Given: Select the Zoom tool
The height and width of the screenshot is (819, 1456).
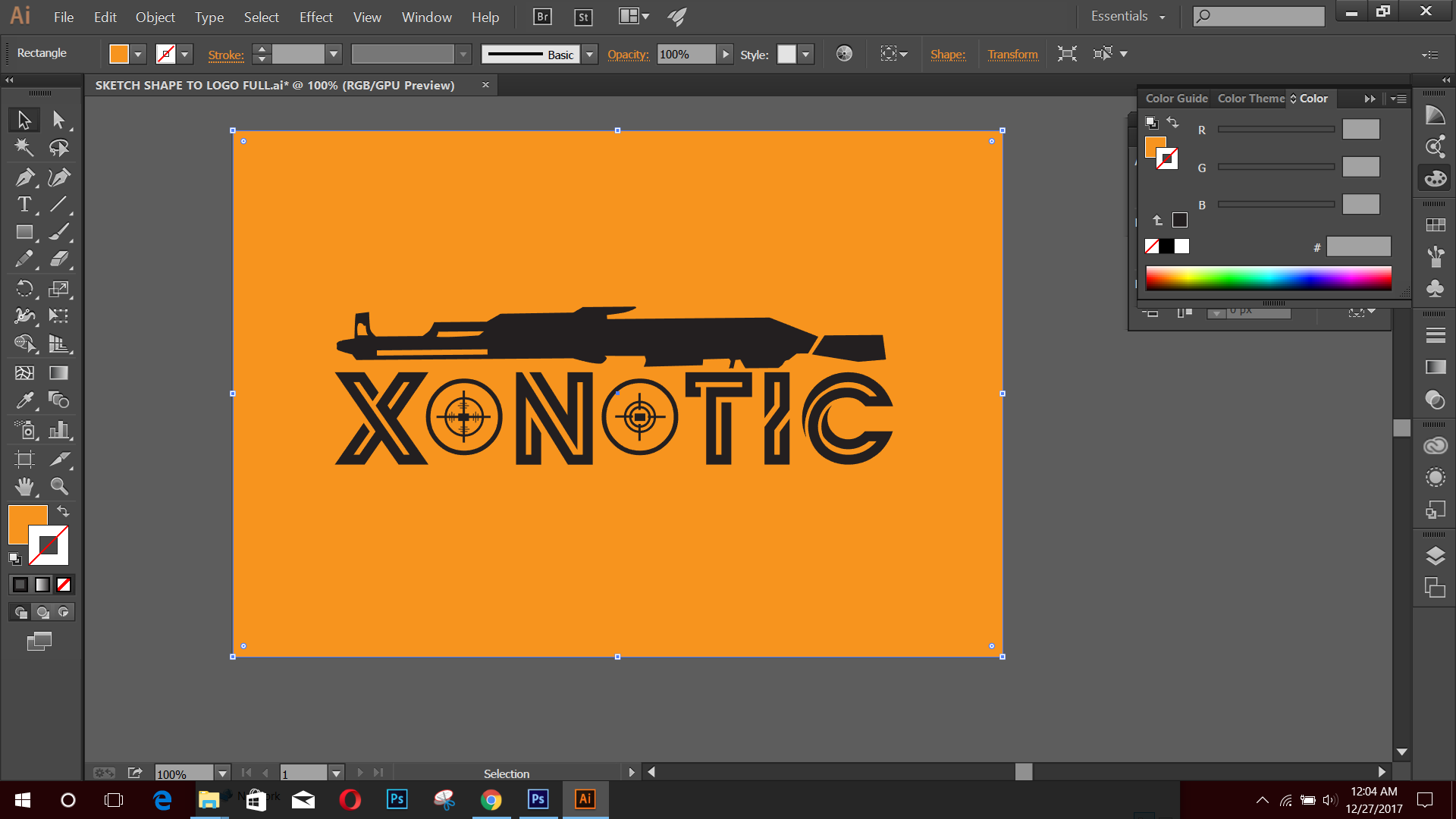Looking at the screenshot, I should [58, 486].
